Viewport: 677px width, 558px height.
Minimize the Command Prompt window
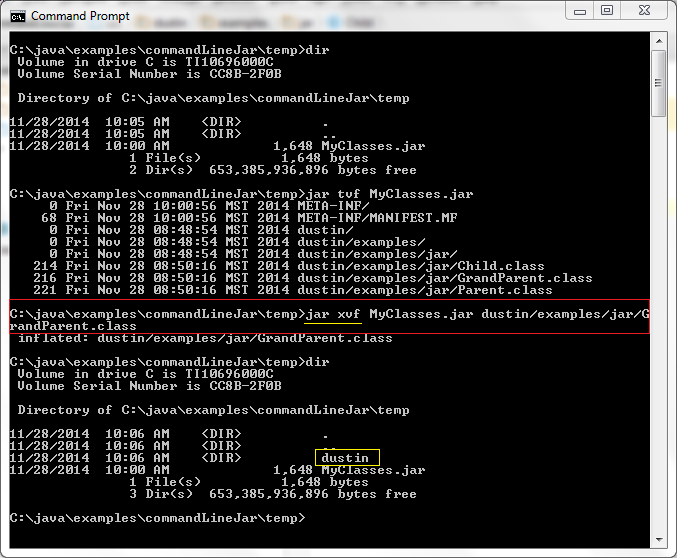[x=581, y=11]
